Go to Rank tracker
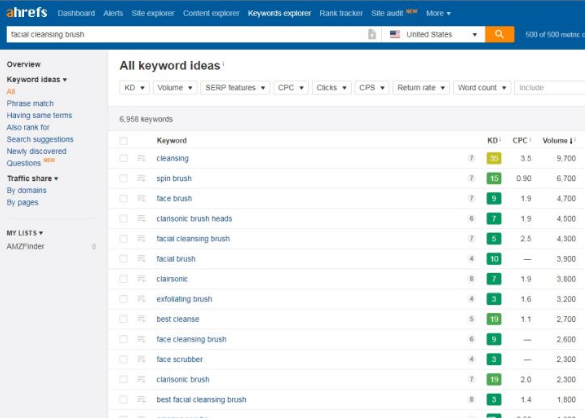 [341, 13]
